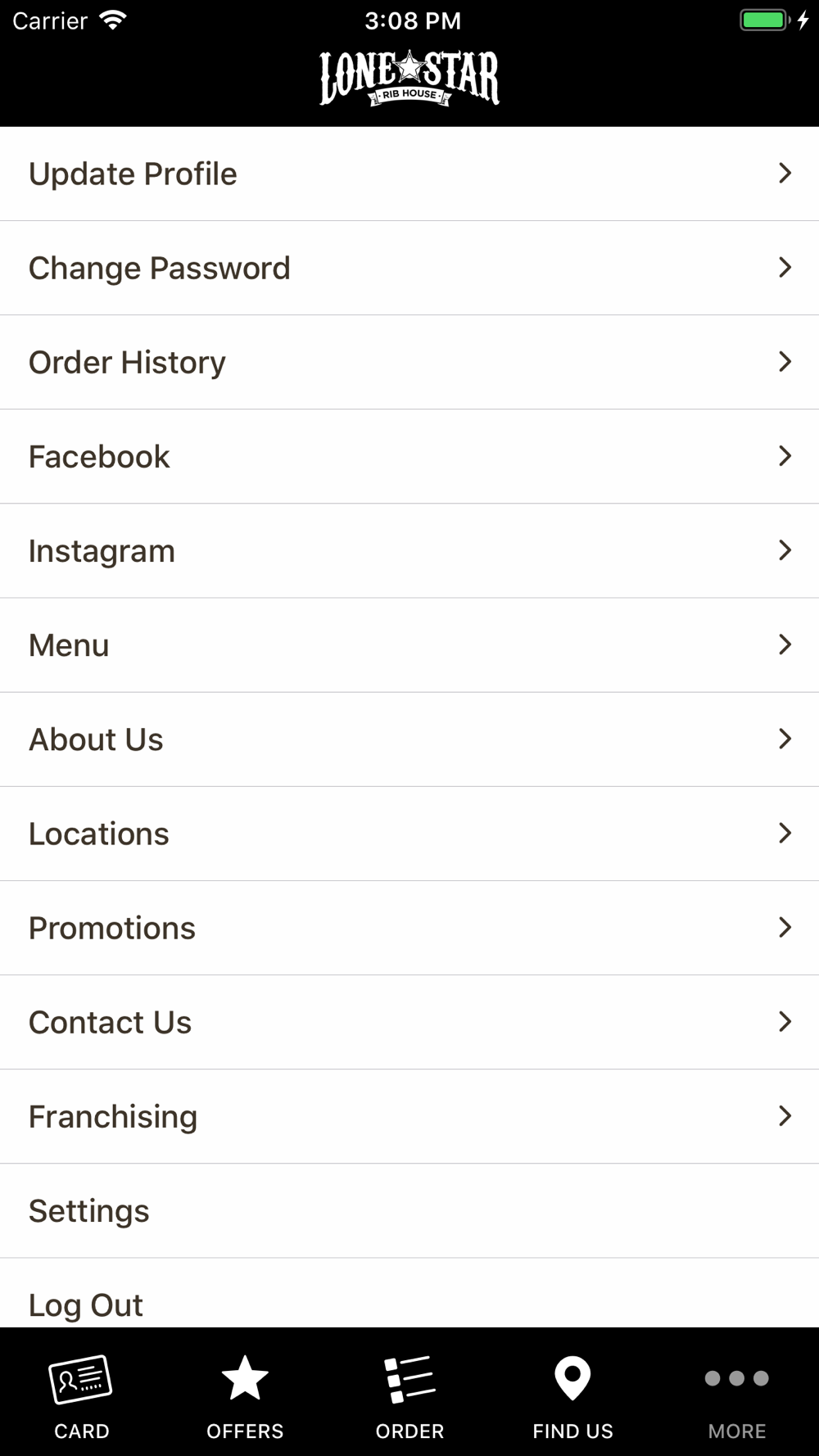Tap the Contact Us link
This screenshot has width=819, height=1456.
point(110,1022)
